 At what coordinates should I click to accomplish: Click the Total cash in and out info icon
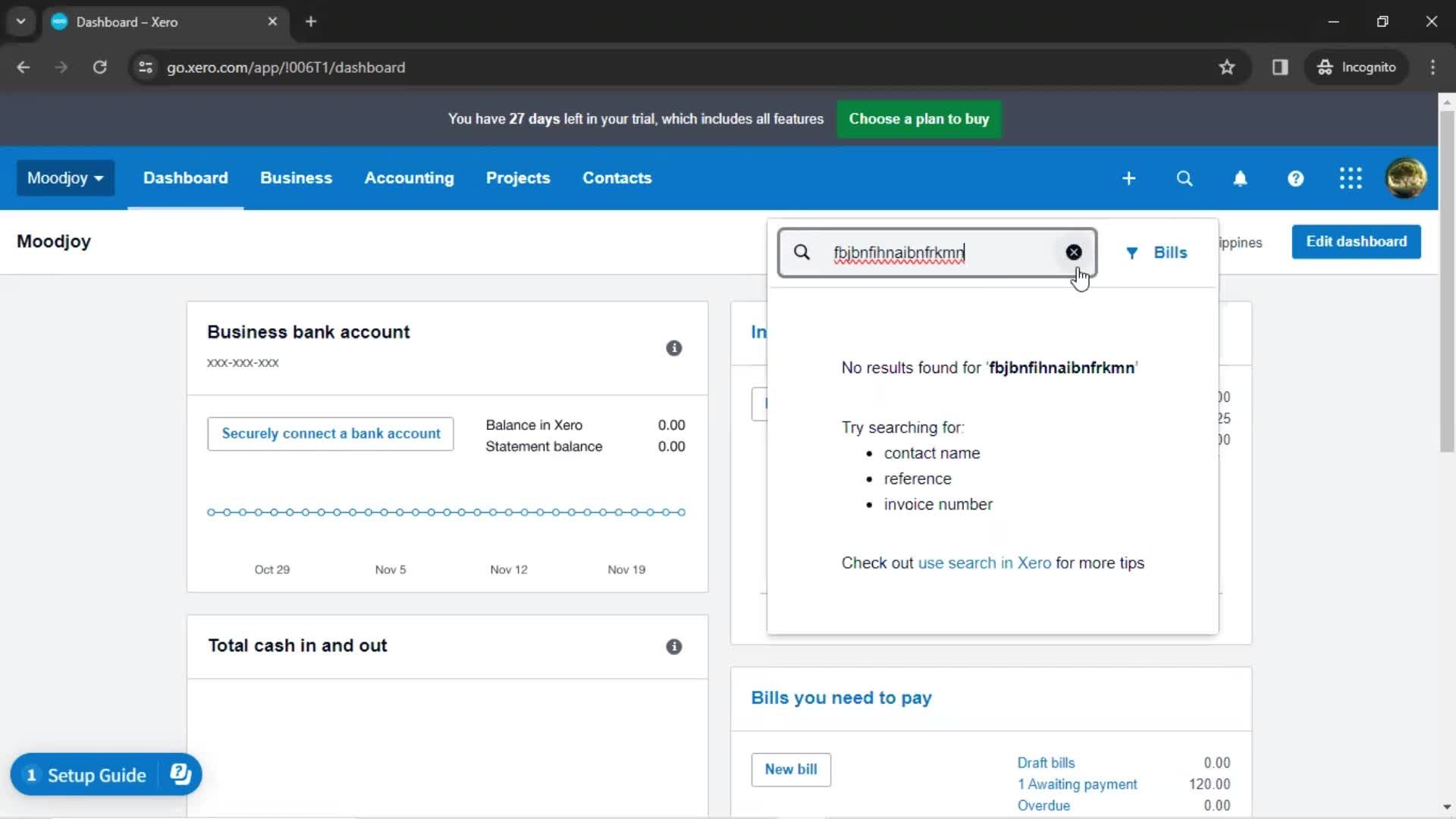coord(673,647)
